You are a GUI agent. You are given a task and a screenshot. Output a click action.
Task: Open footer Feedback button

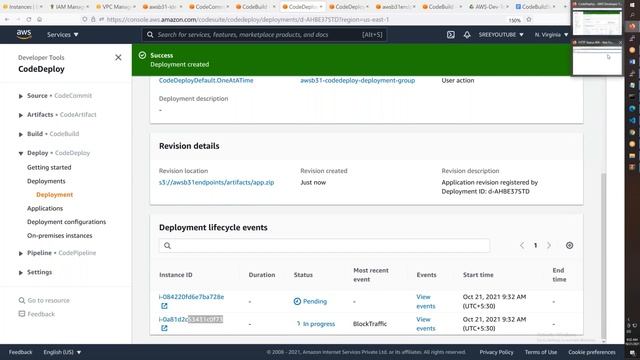coord(20,352)
